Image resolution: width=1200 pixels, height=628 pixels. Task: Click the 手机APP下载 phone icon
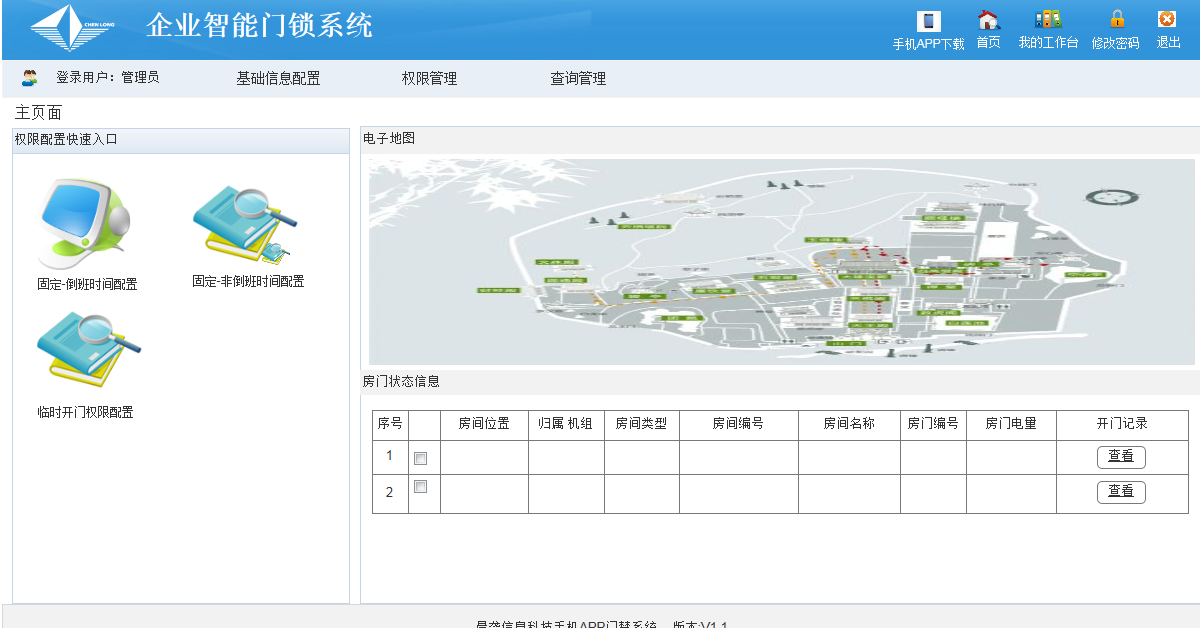coord(929,21)
